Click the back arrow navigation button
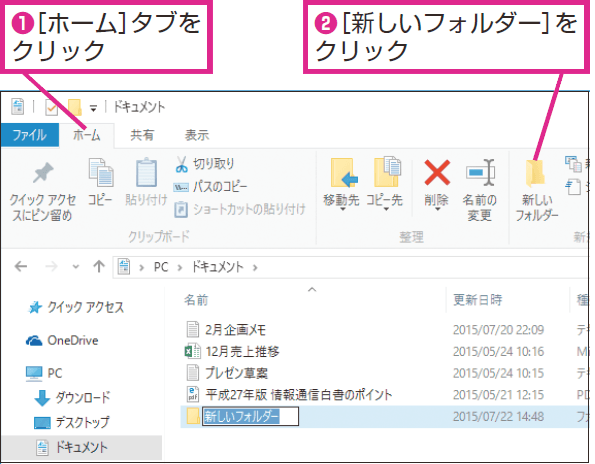Image resolution: width=595 pixels, height=464 pixels. pos(21,266)
